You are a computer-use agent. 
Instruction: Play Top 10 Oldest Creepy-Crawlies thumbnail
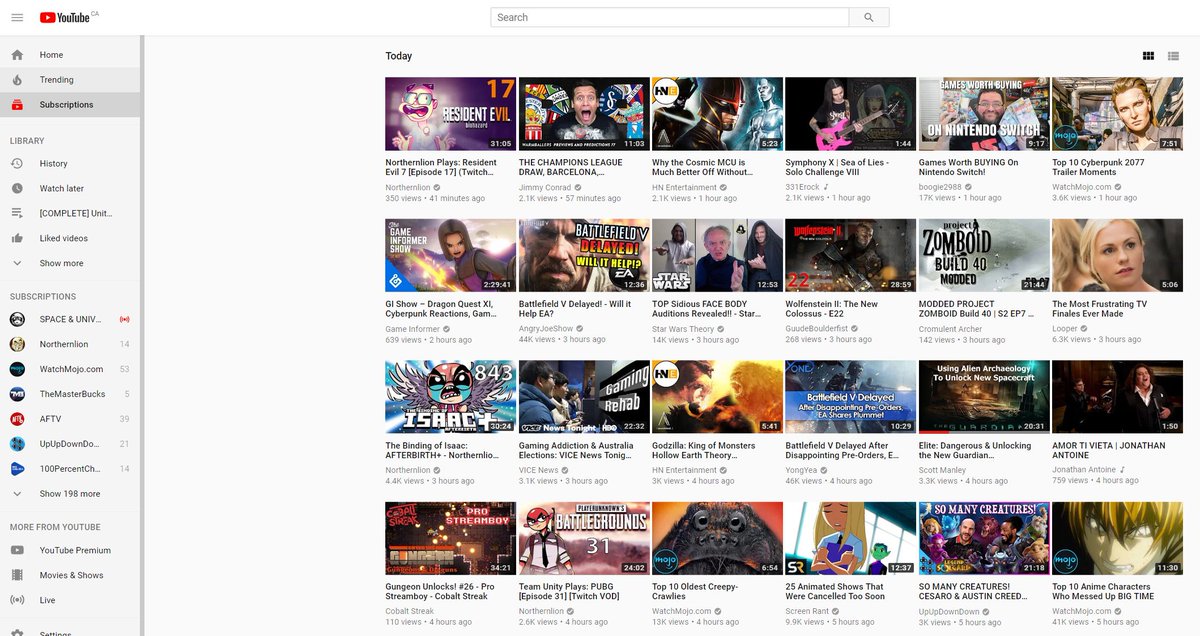pos(717,539)
